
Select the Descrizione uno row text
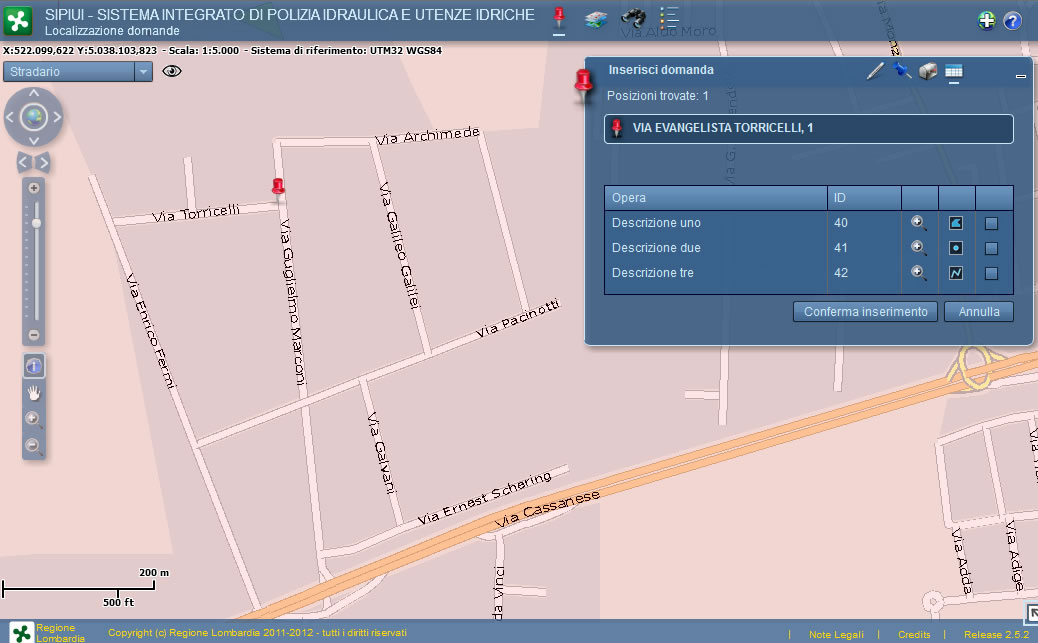[x=656, y=223]
